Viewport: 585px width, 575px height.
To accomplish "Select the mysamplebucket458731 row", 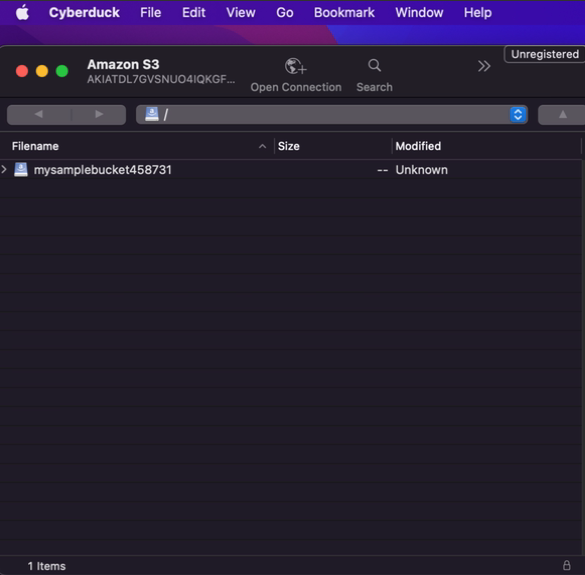I will coord(291,170).
